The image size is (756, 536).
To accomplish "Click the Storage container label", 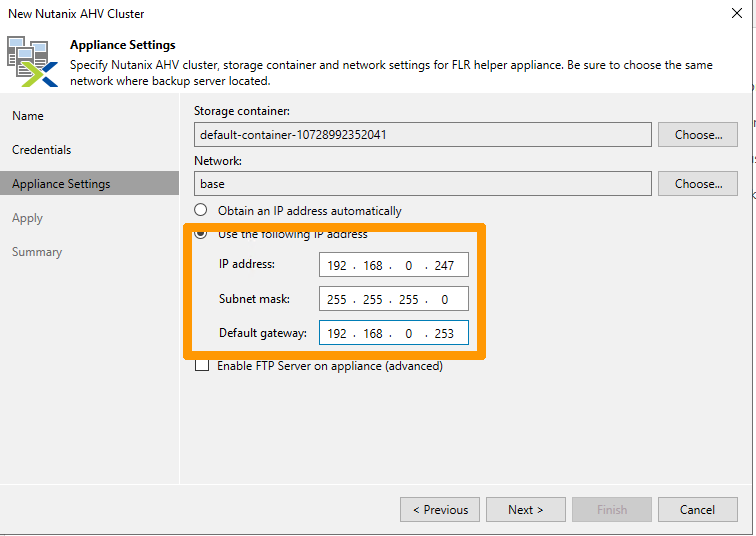I will [242, 111].
